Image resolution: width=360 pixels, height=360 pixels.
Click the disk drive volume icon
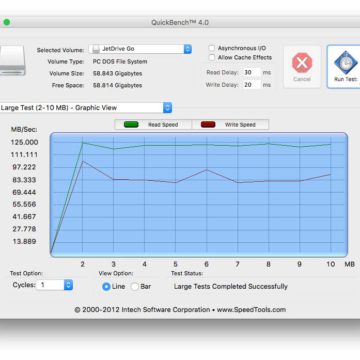point(12,60)
